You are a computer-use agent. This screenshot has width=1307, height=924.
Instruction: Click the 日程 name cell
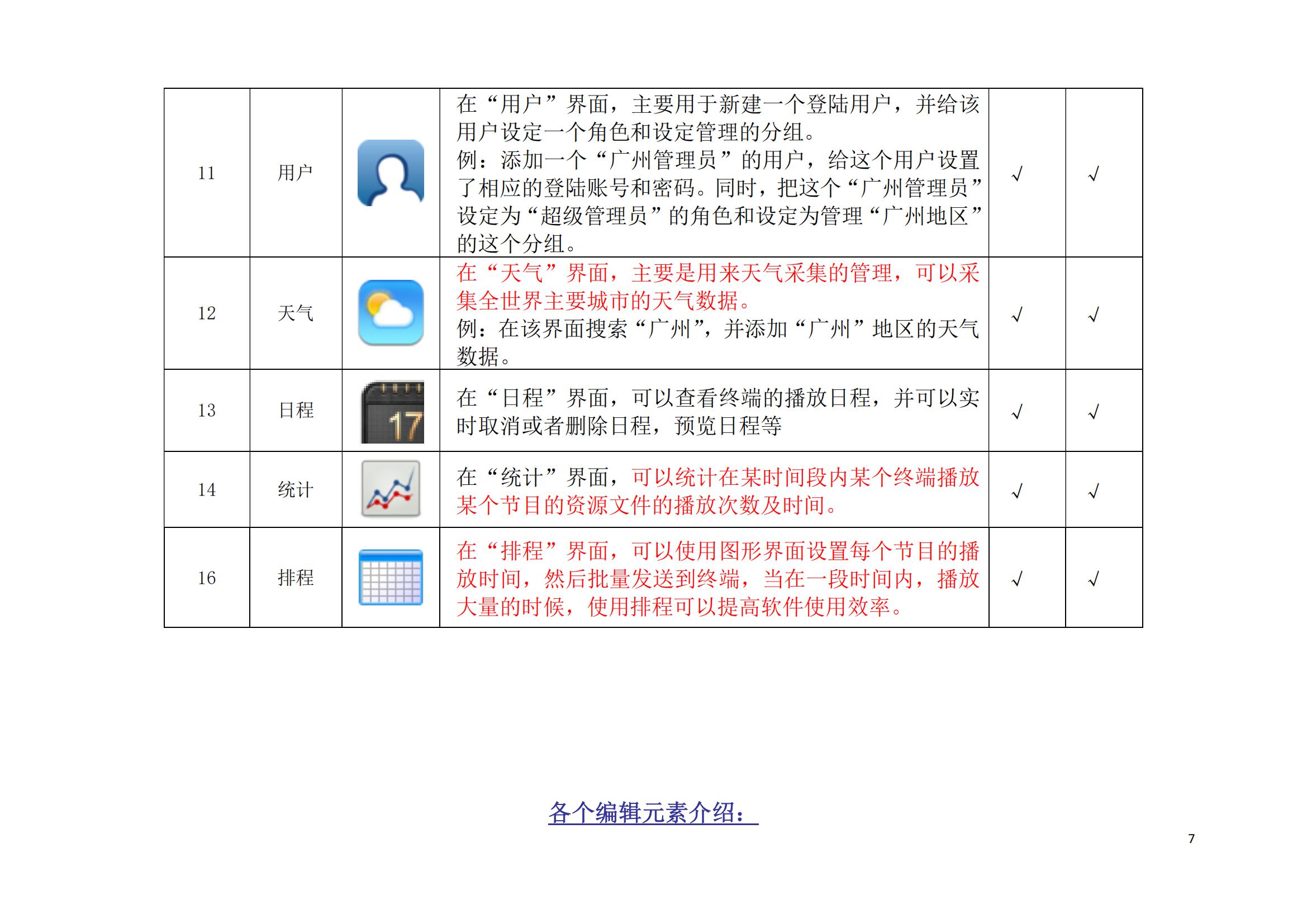point(296,410)
